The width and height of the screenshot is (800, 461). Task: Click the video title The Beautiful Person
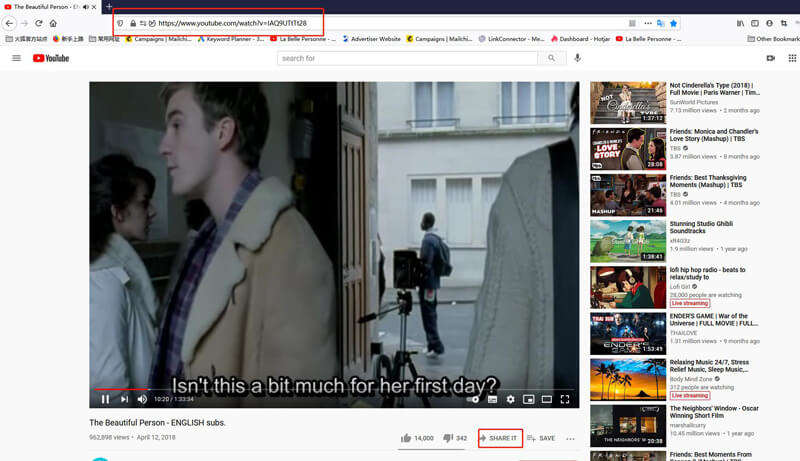(x=157, y=423)
